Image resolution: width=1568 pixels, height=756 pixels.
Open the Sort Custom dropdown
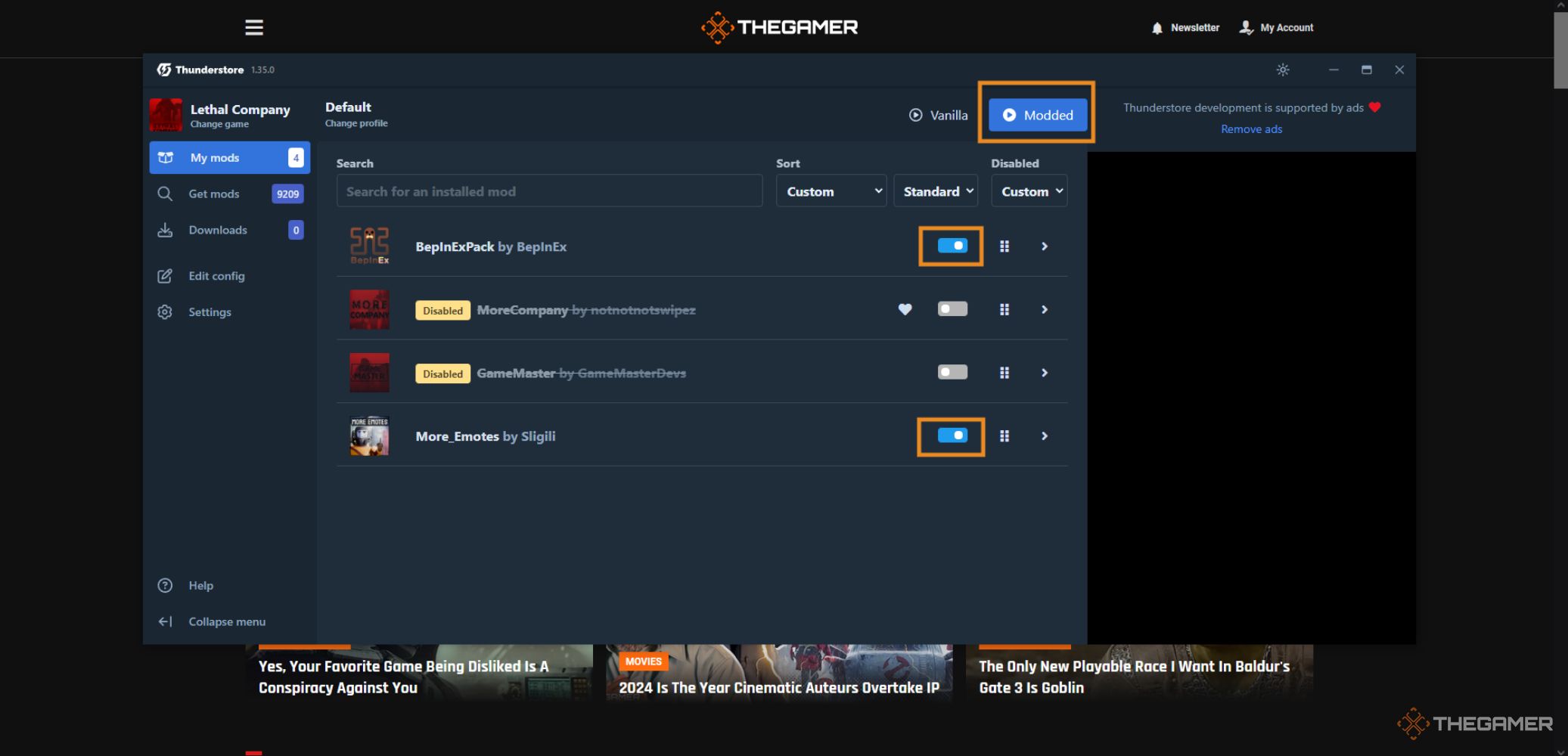831,191
